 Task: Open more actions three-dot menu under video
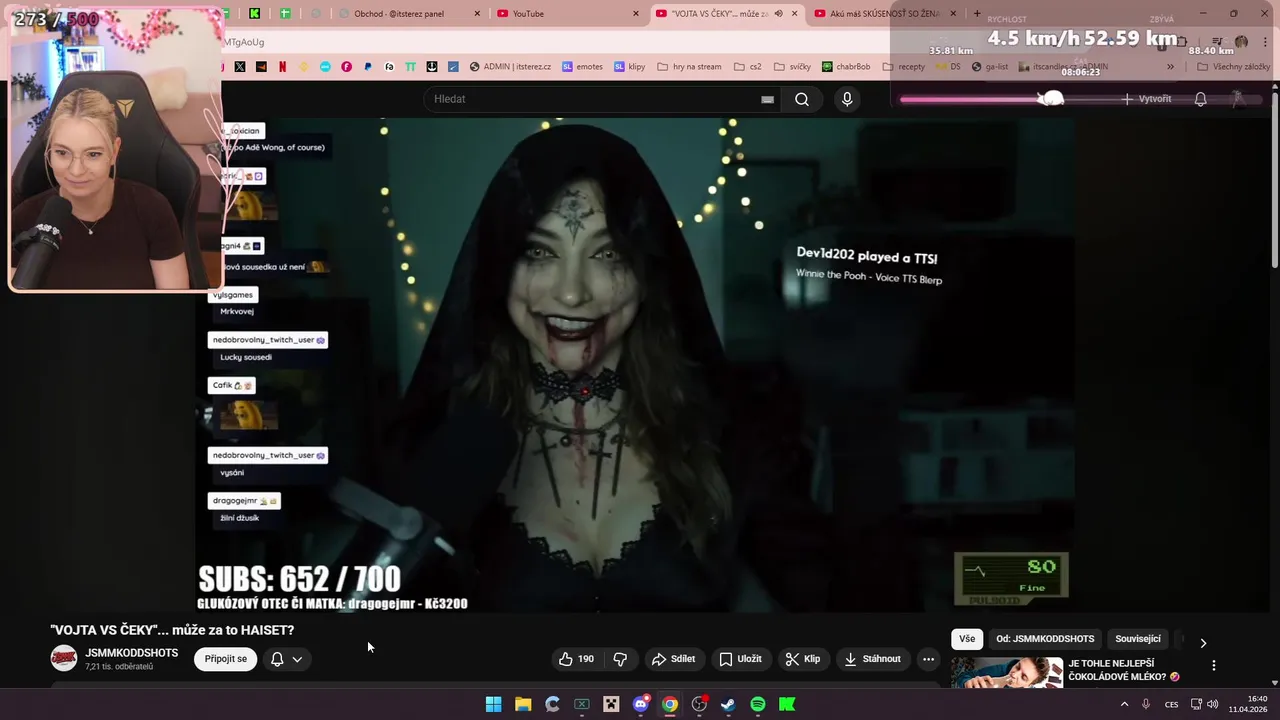(928, 659)
